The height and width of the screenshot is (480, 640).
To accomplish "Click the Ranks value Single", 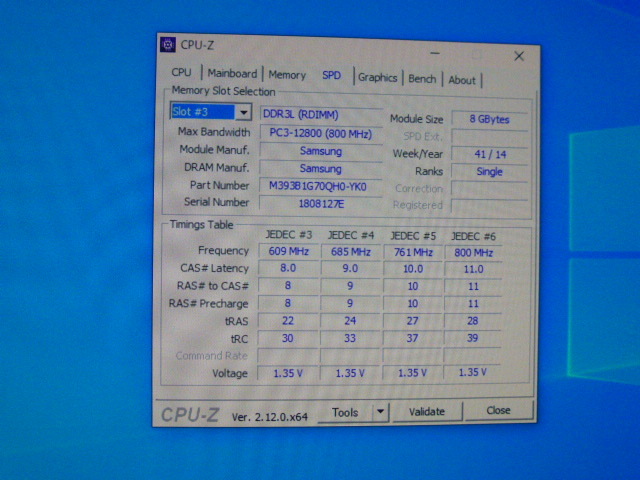I will tap(490, 171).
